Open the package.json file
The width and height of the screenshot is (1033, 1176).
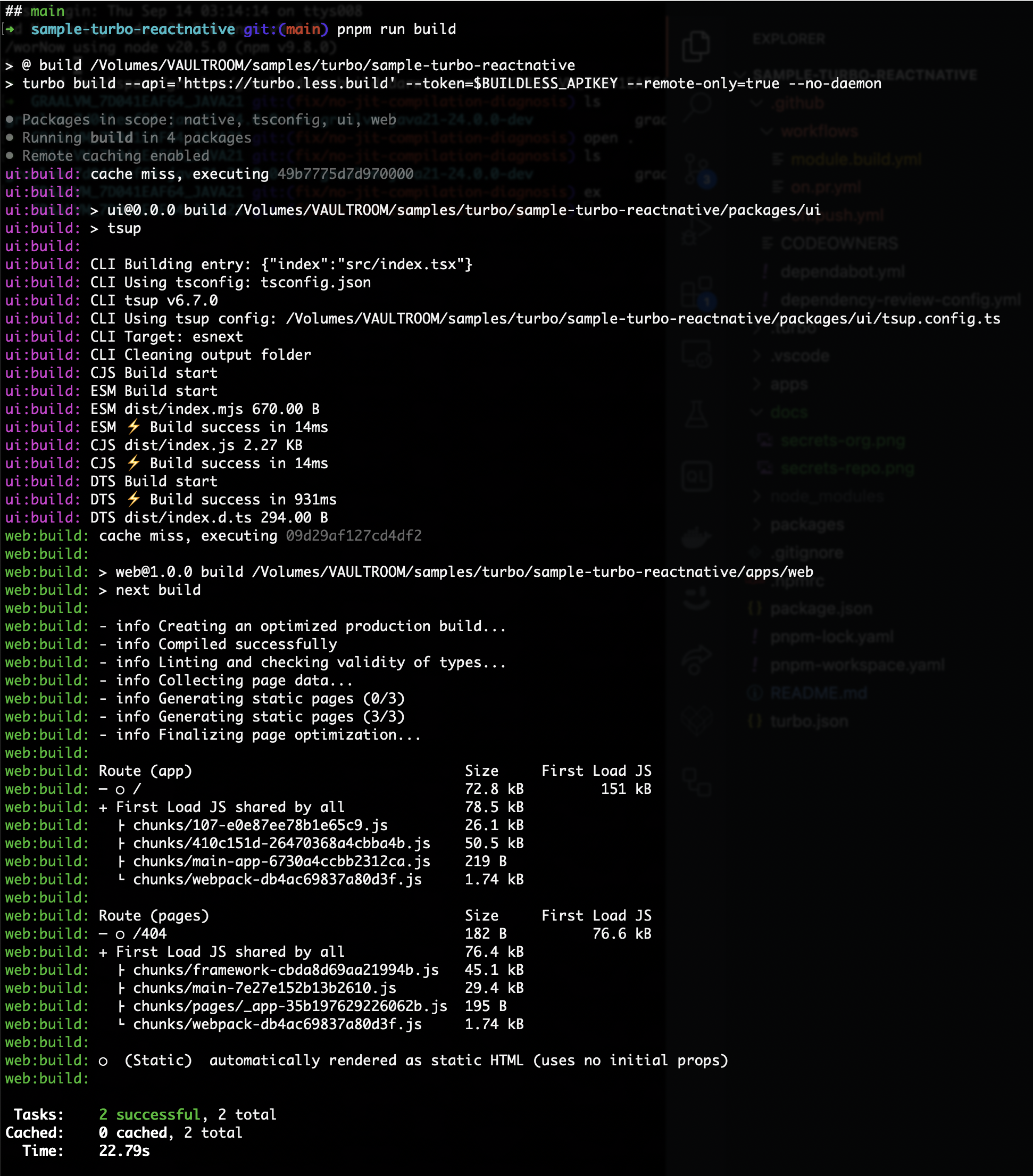click(821, 609)
